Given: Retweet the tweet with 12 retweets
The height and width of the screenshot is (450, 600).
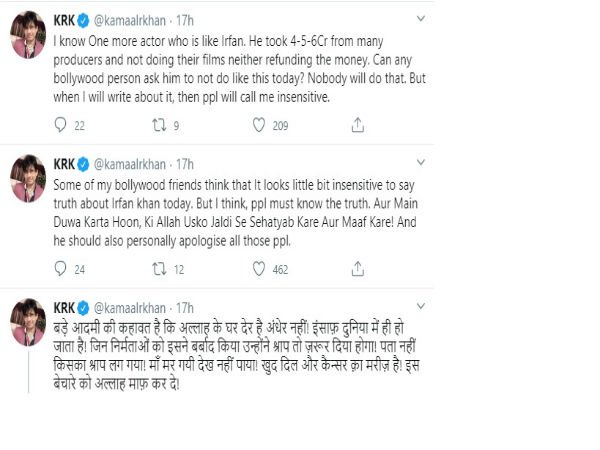Looking at the screenshot, I should click(158, 268).
